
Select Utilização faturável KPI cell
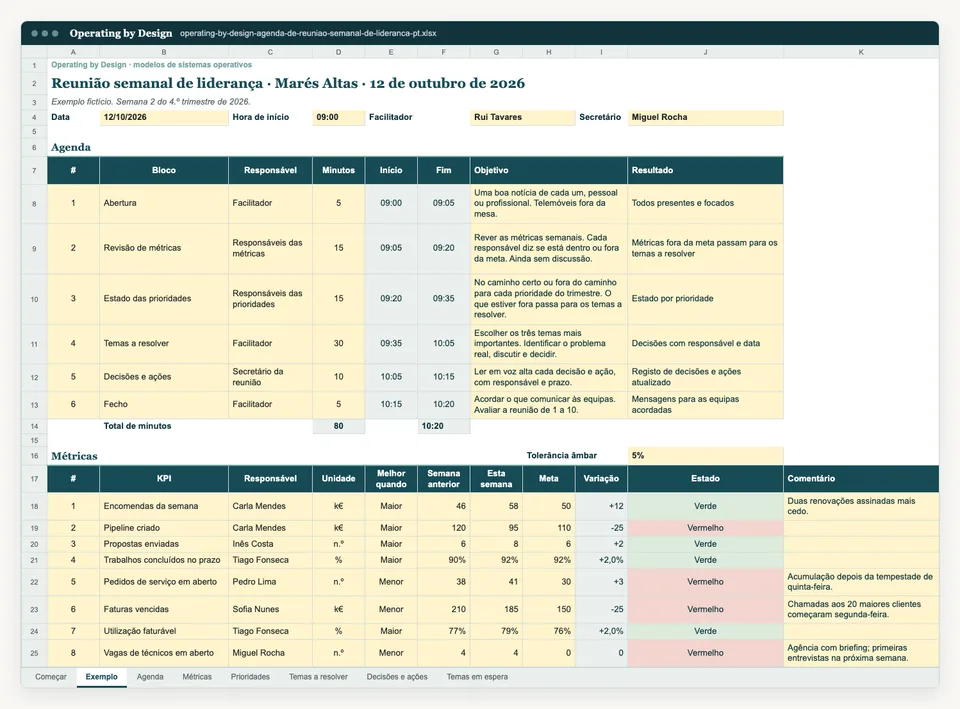(164, 631)
